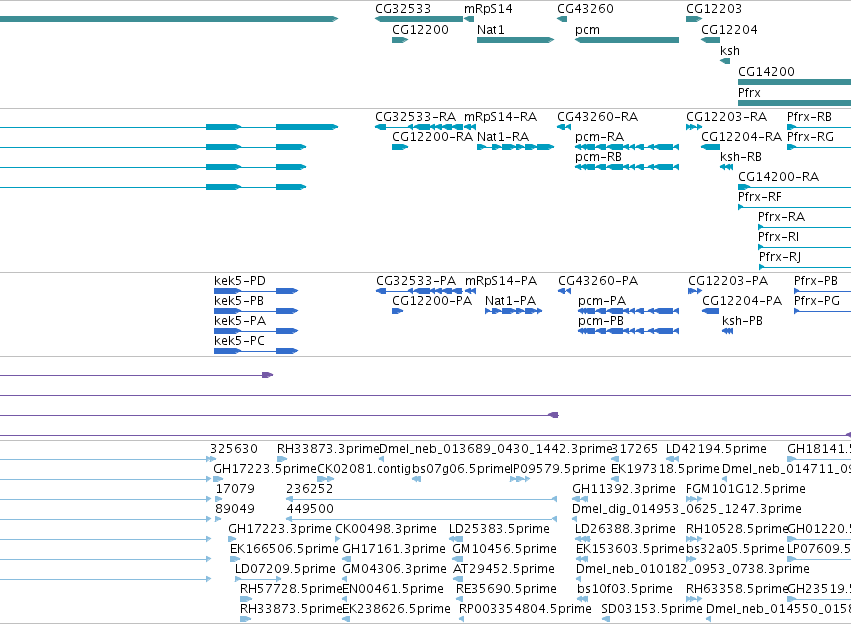Open transcript CG12200-RA
Viewport: 851px width, 624px height.
pos(433,137)
